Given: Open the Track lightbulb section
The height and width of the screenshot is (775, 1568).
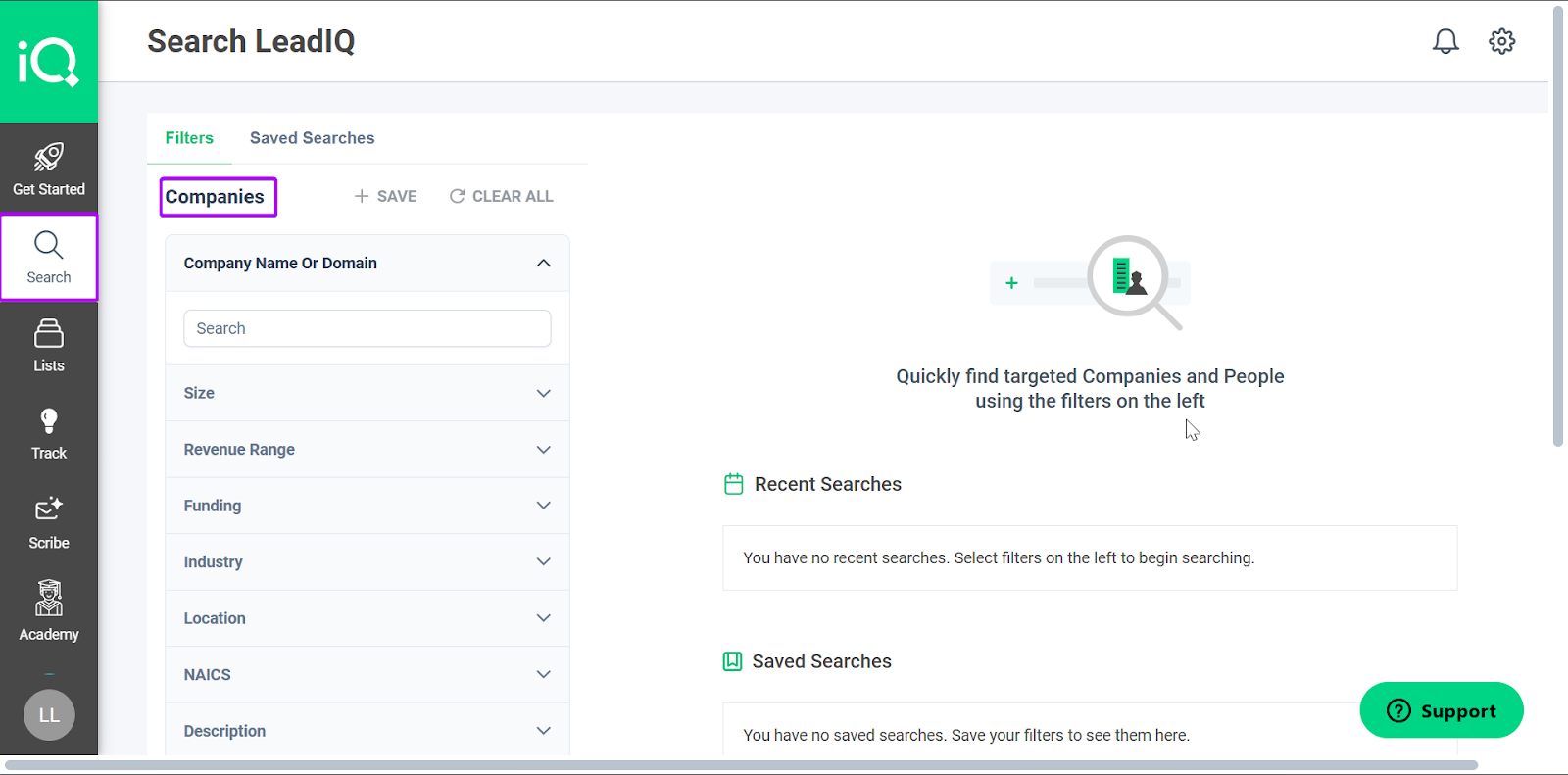Looking at the screenshot, I should tap(49, 434).
